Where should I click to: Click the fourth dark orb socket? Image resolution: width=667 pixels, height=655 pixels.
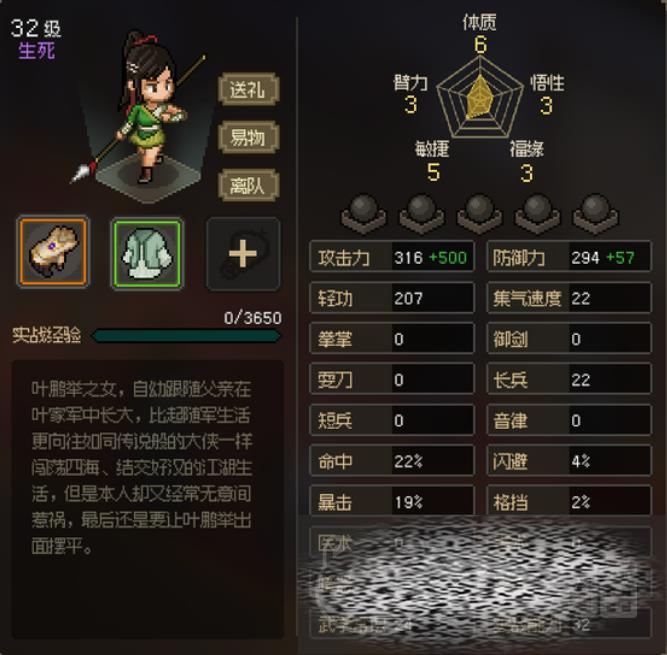click(x=538, y=214)
